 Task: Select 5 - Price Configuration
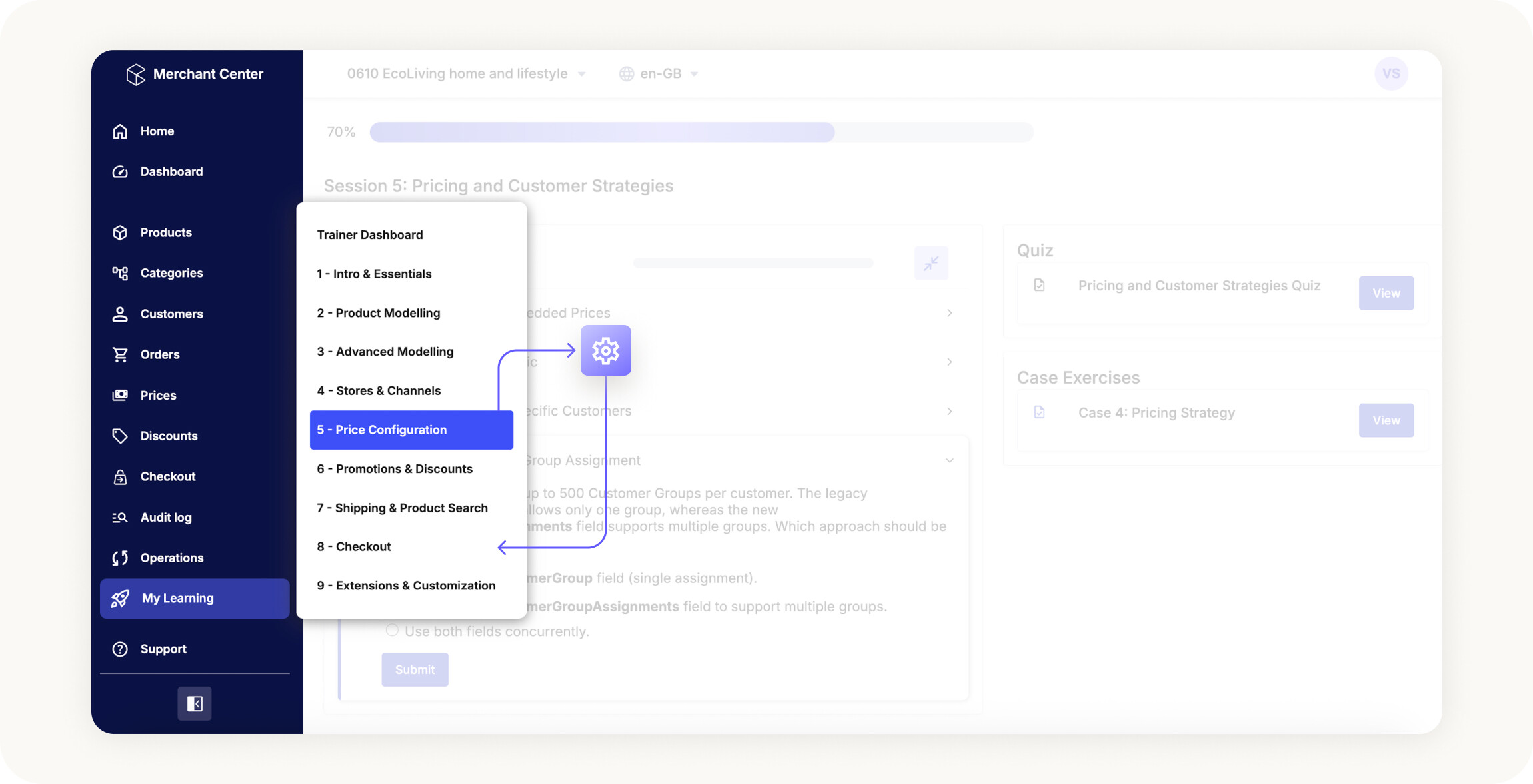click(x=411, y=430)
